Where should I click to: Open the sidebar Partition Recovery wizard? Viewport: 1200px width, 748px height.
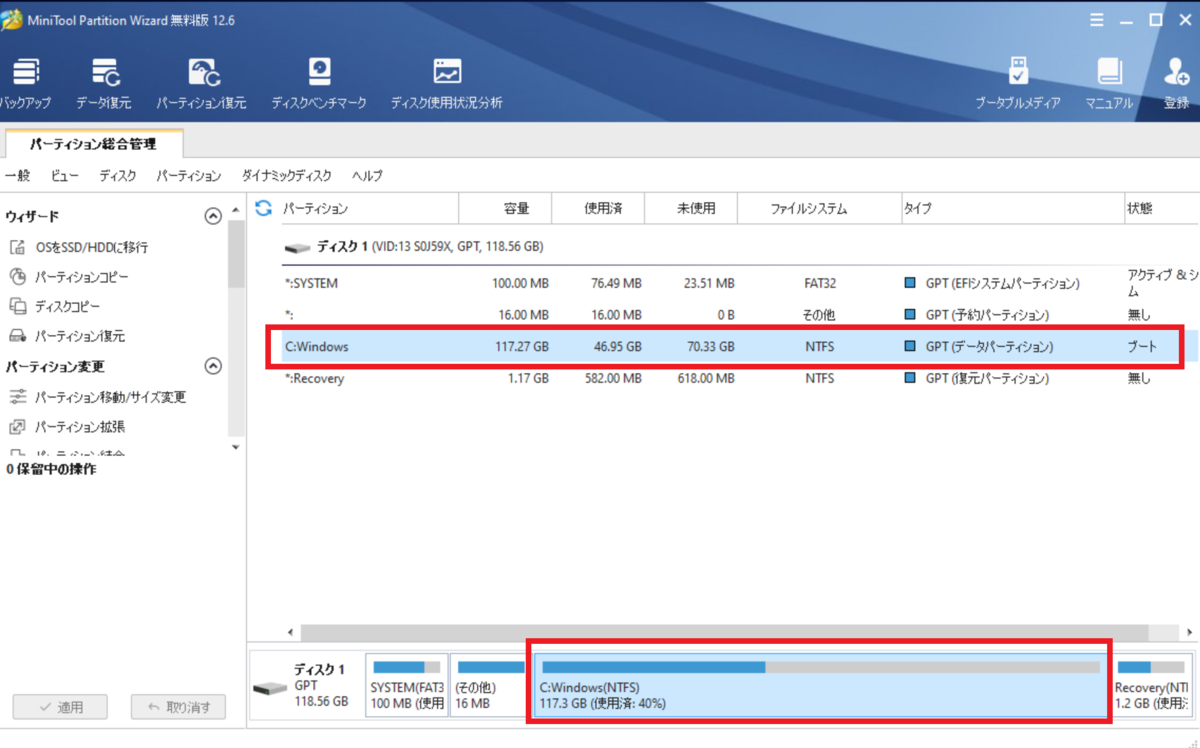click(67, 337)
